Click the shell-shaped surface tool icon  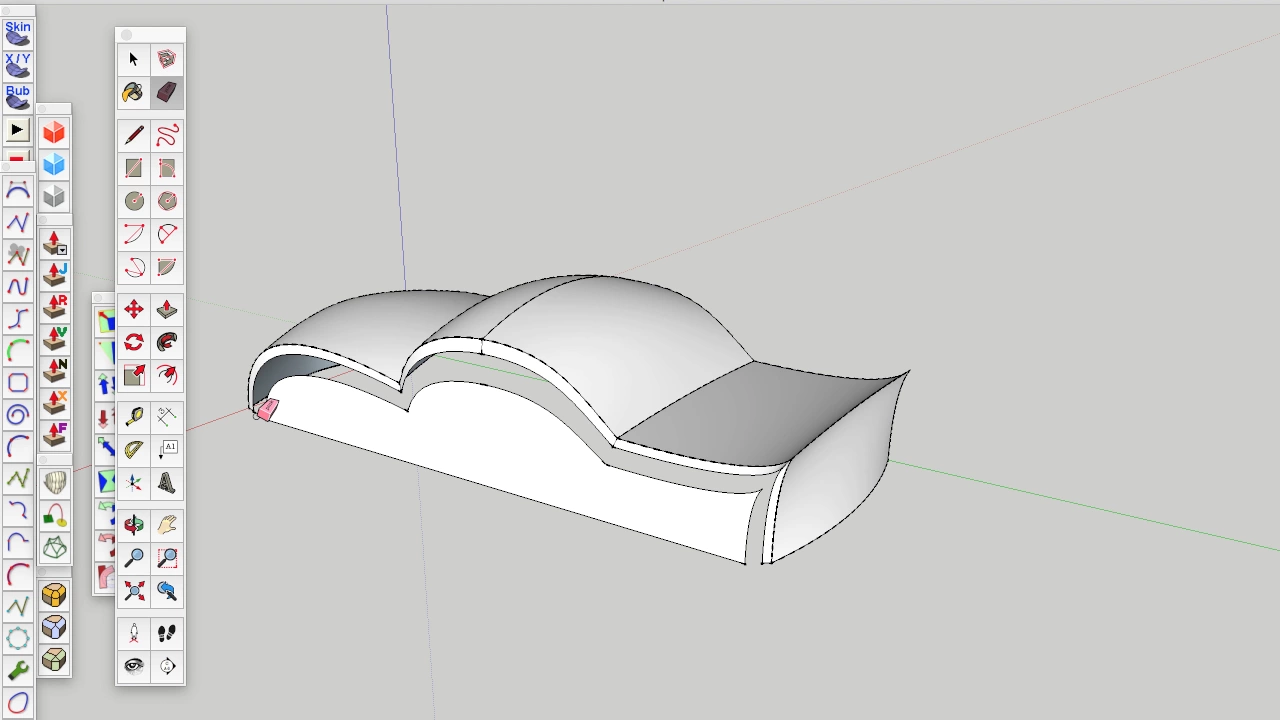(55, 484)
